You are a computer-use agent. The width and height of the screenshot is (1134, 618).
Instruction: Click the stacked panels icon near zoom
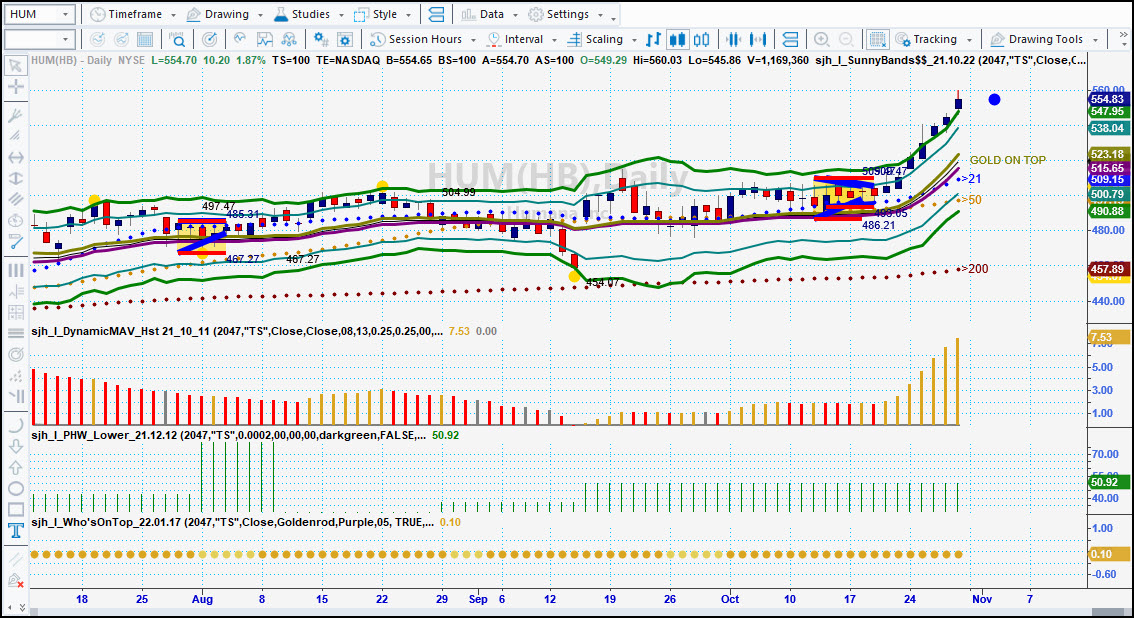[790, 39]
